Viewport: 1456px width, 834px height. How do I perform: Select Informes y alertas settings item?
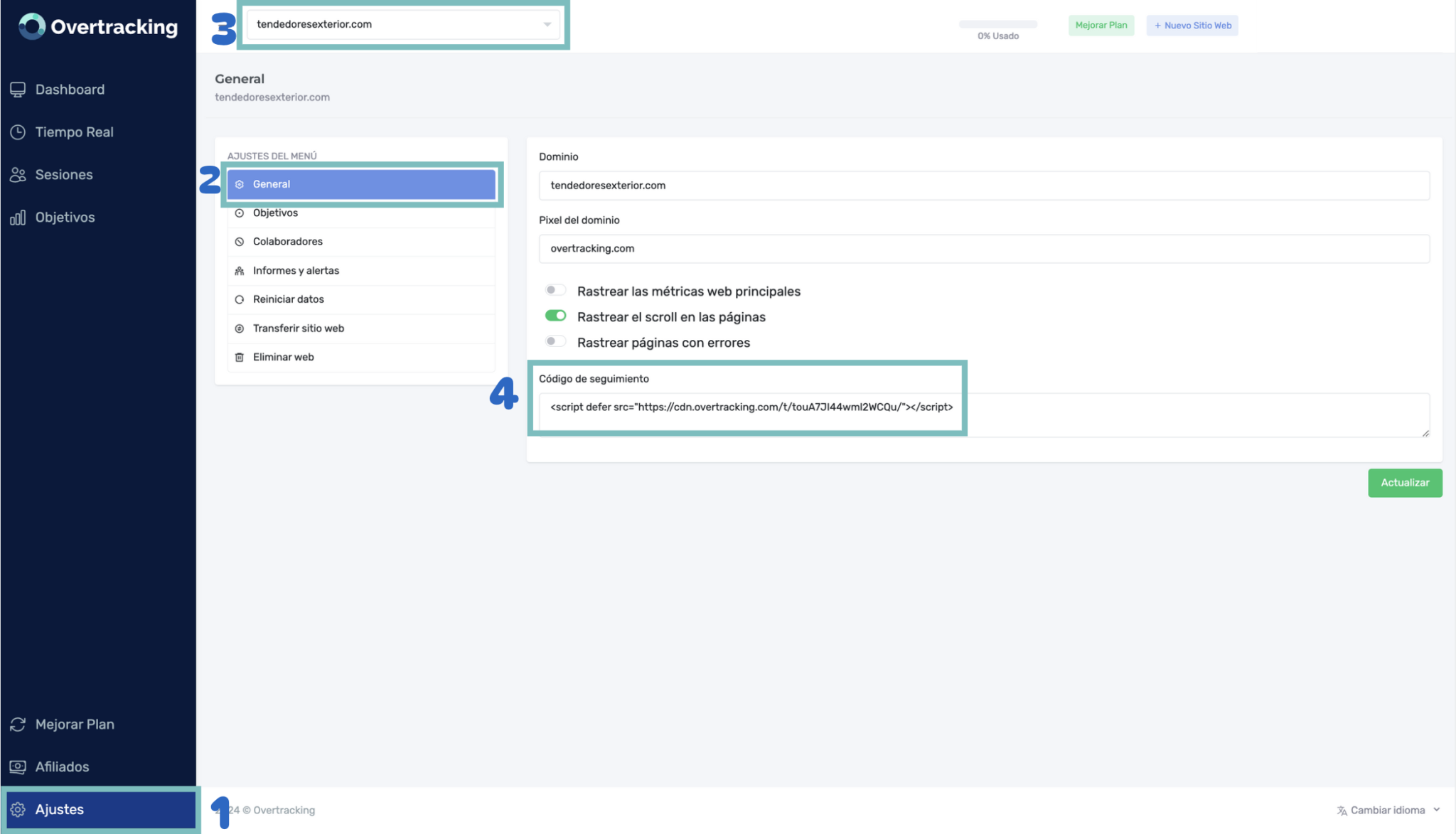(361, 271)
